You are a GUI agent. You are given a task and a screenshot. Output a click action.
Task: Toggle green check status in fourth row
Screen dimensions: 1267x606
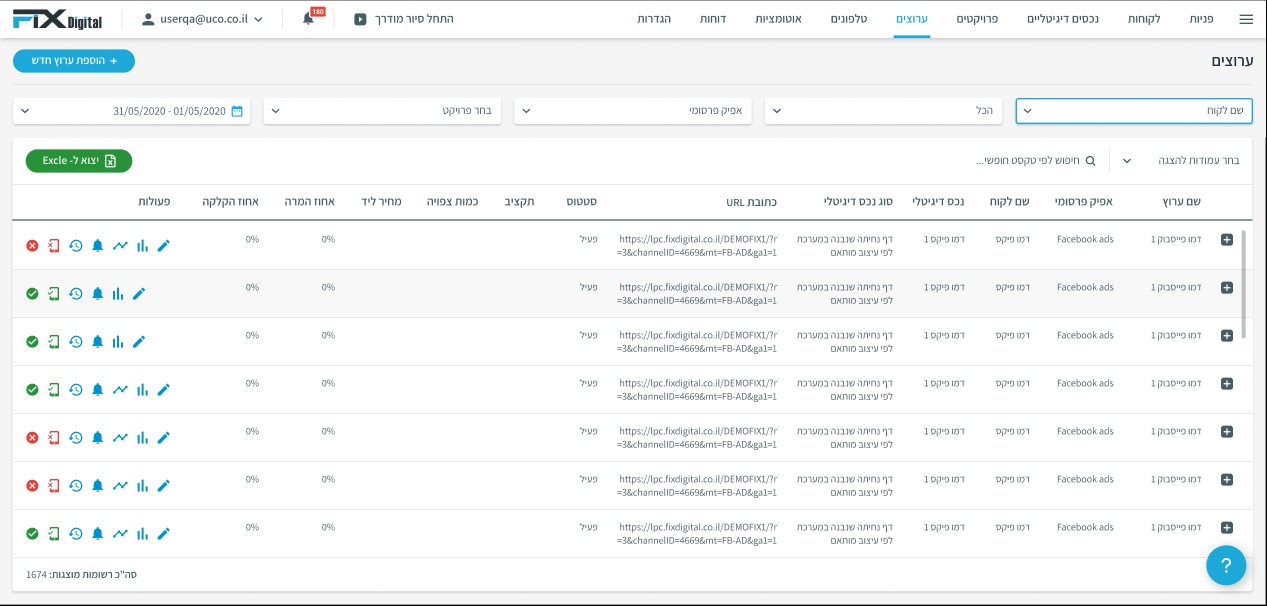click(32, 389)
